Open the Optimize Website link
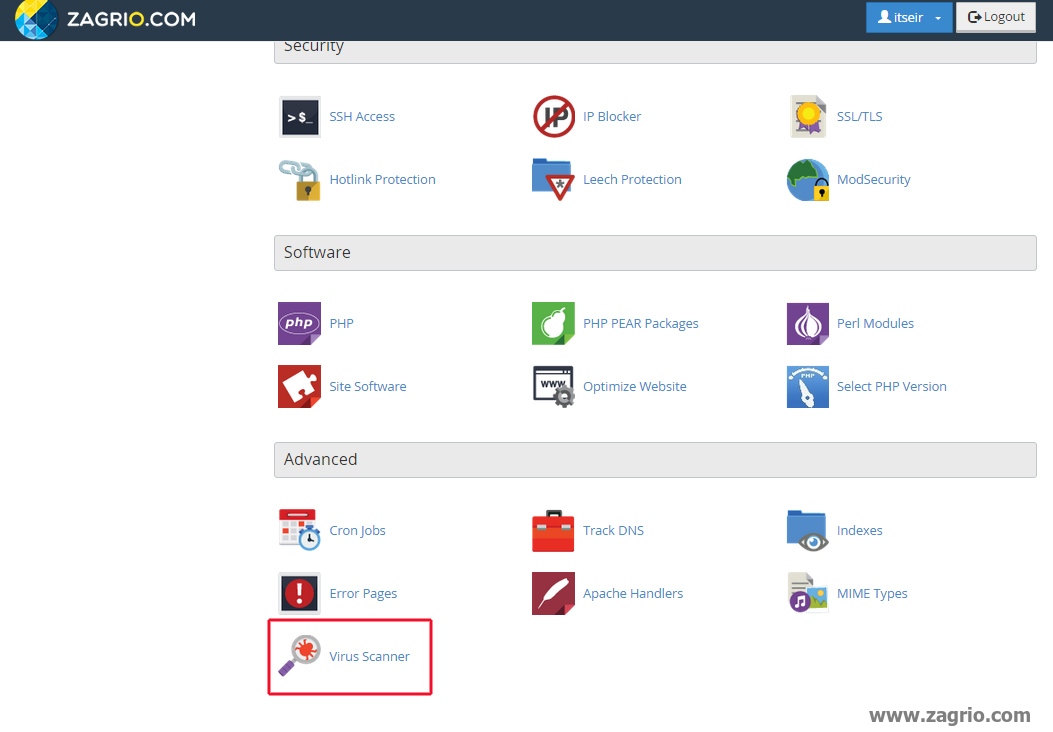 [x=634, y=387]
